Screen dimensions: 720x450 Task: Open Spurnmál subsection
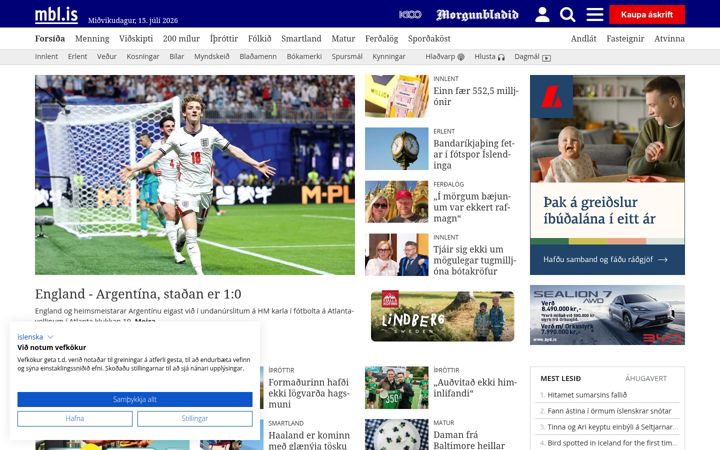(347, 56)
